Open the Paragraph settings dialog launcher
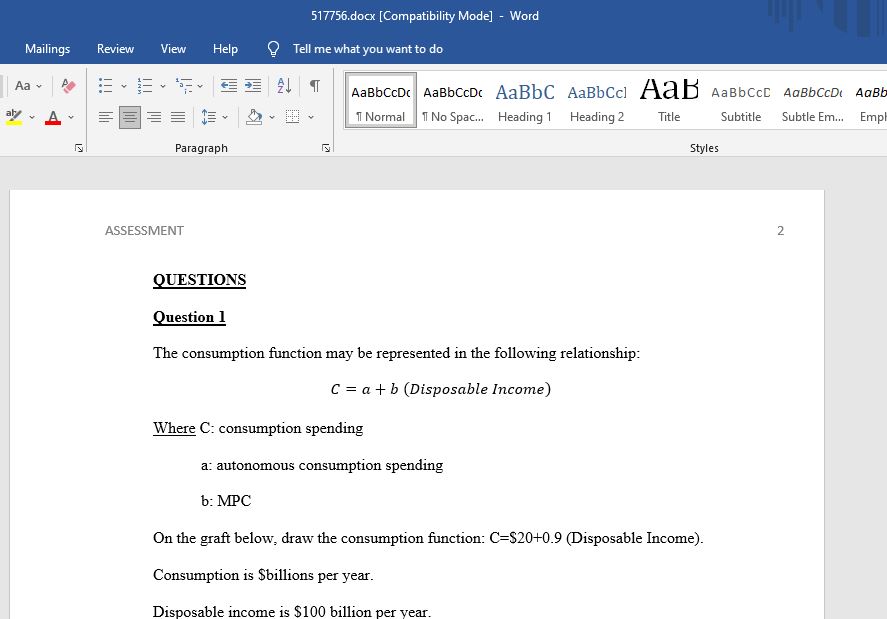 [x=326, y=148]
